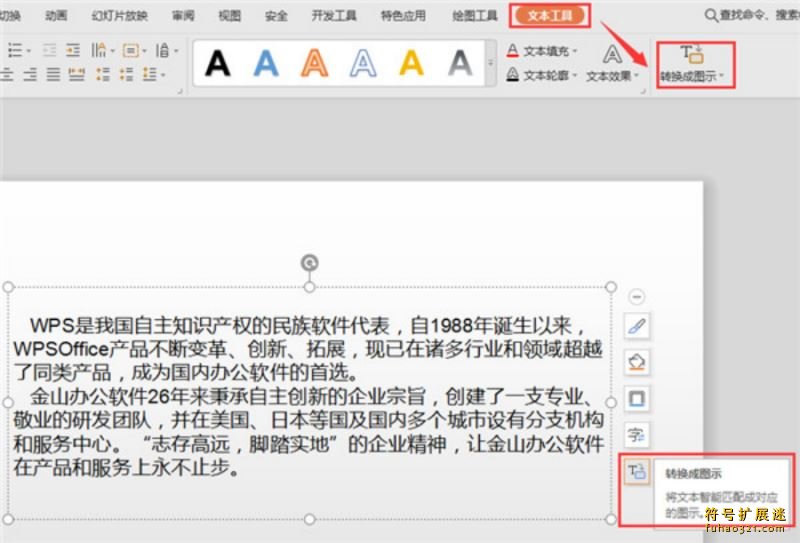Apply the blue hollow outline WordArt style
The image size is (800, 543).
coord(363,63)
